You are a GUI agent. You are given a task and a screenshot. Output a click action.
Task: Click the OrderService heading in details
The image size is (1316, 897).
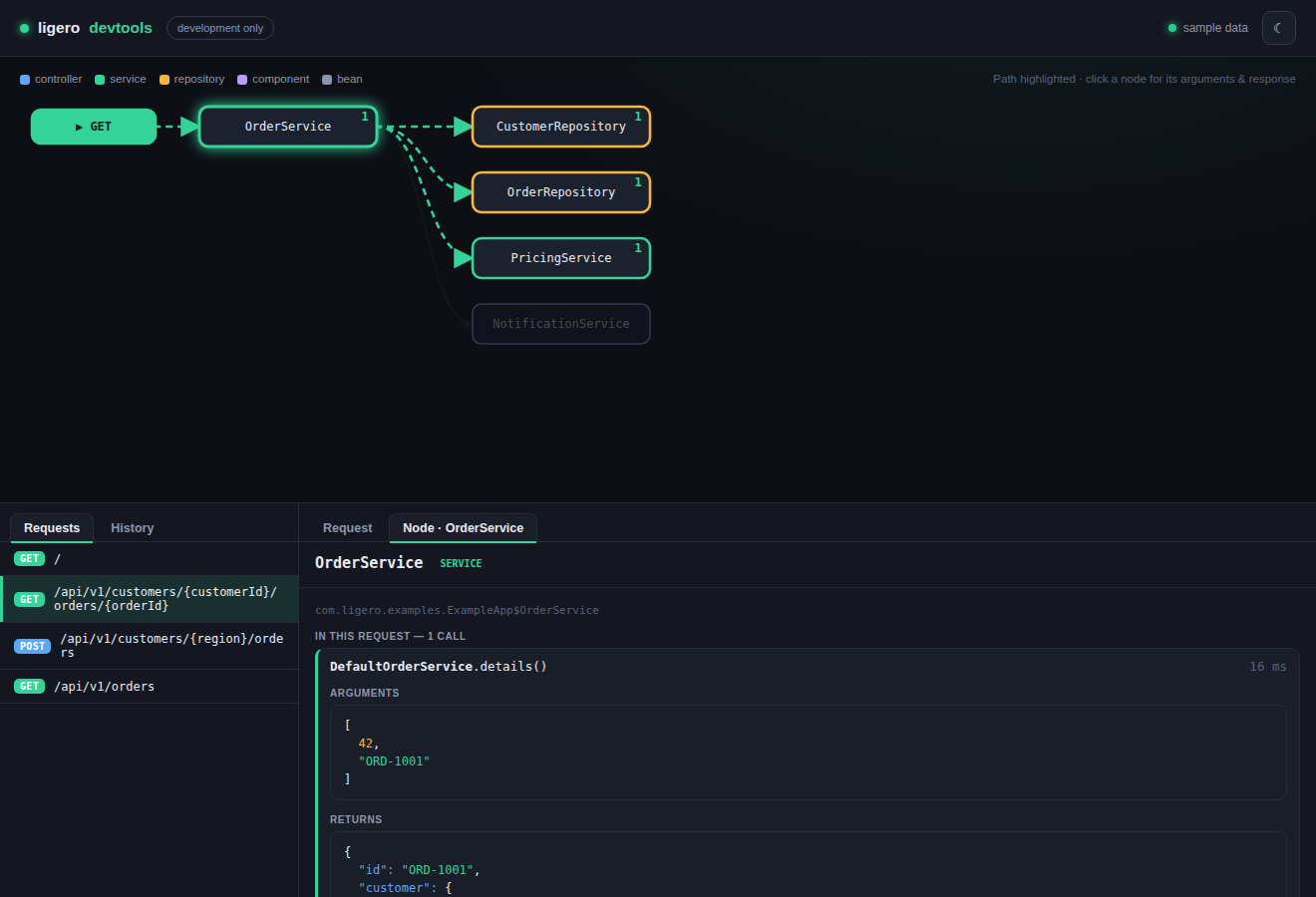[369, 563]
